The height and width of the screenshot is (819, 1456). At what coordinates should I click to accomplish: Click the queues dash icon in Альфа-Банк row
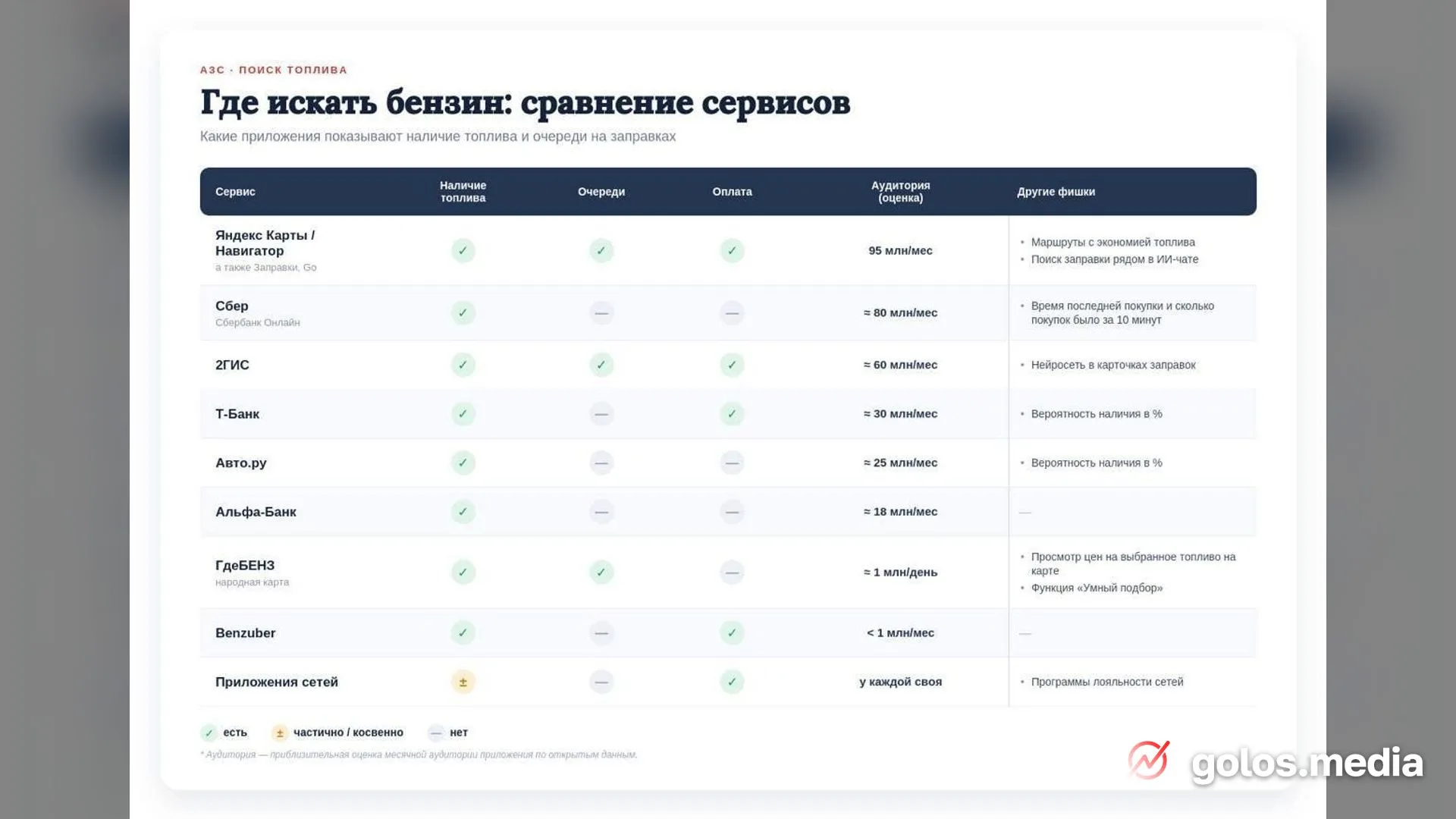[601, 512]
